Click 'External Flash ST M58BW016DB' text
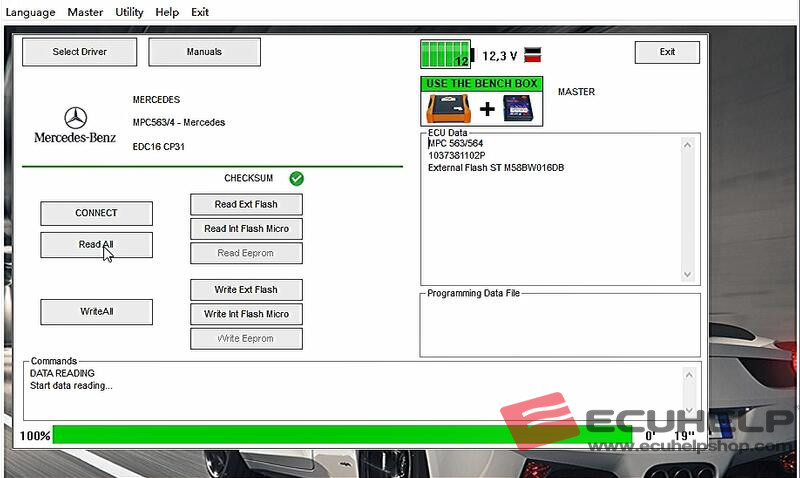The width and height of the screenshot is (800, 478). (x=496, y=168)
